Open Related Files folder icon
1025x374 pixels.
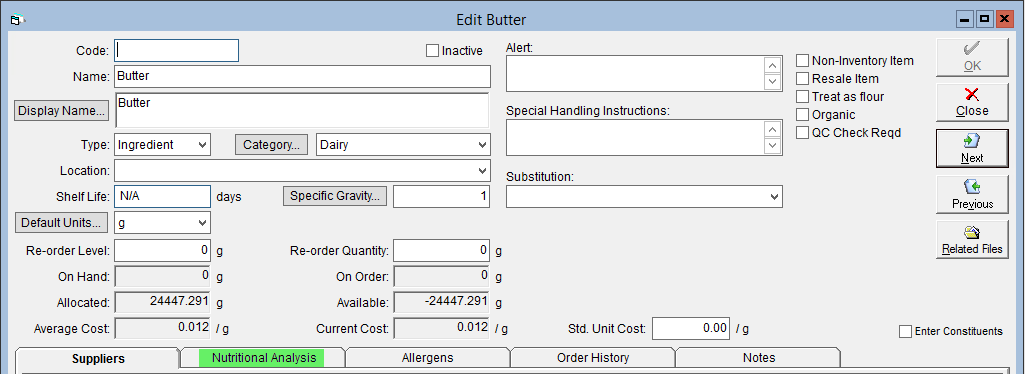click(x=971, y=233)
